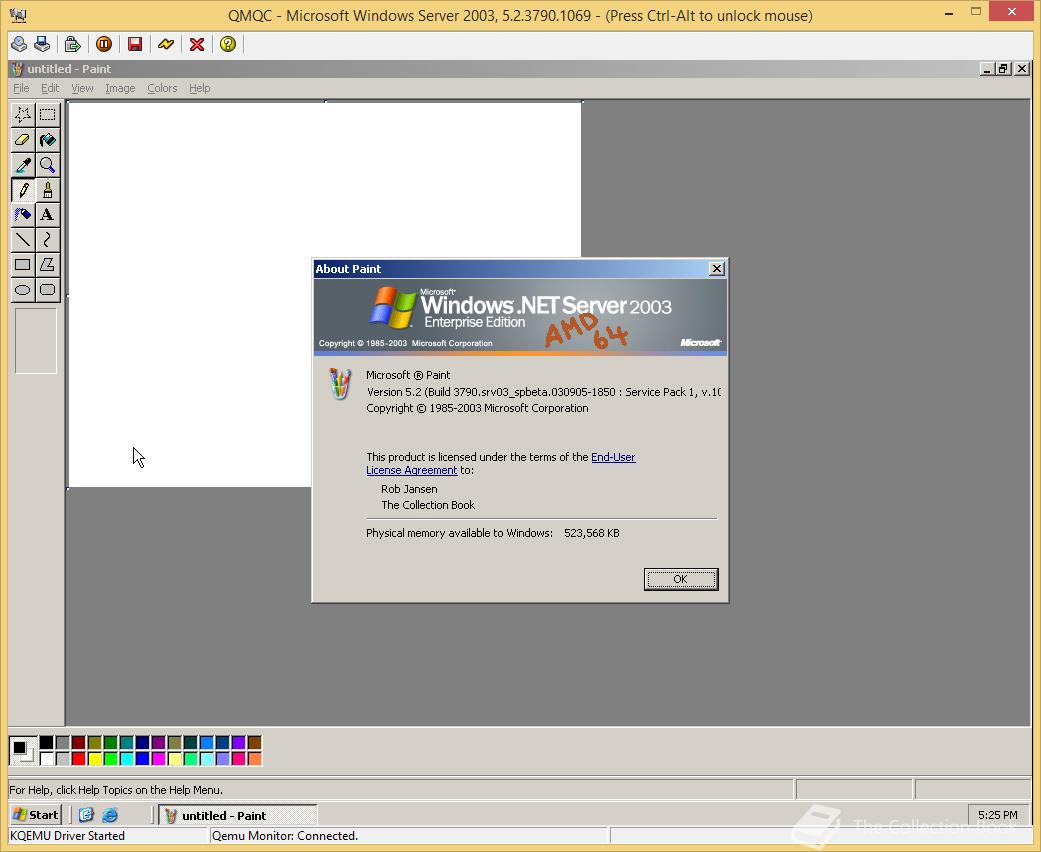Image resolution: width=1041 pixels, height=852 pixels.
Task: Select the Rectangle shape tool
Action: tap(23, 264)
